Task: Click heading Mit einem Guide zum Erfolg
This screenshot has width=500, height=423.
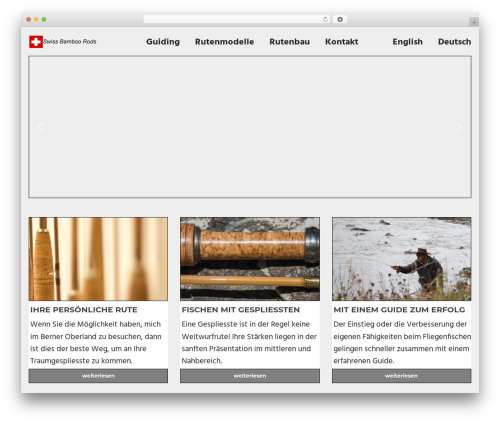Action: pos(399,310)
